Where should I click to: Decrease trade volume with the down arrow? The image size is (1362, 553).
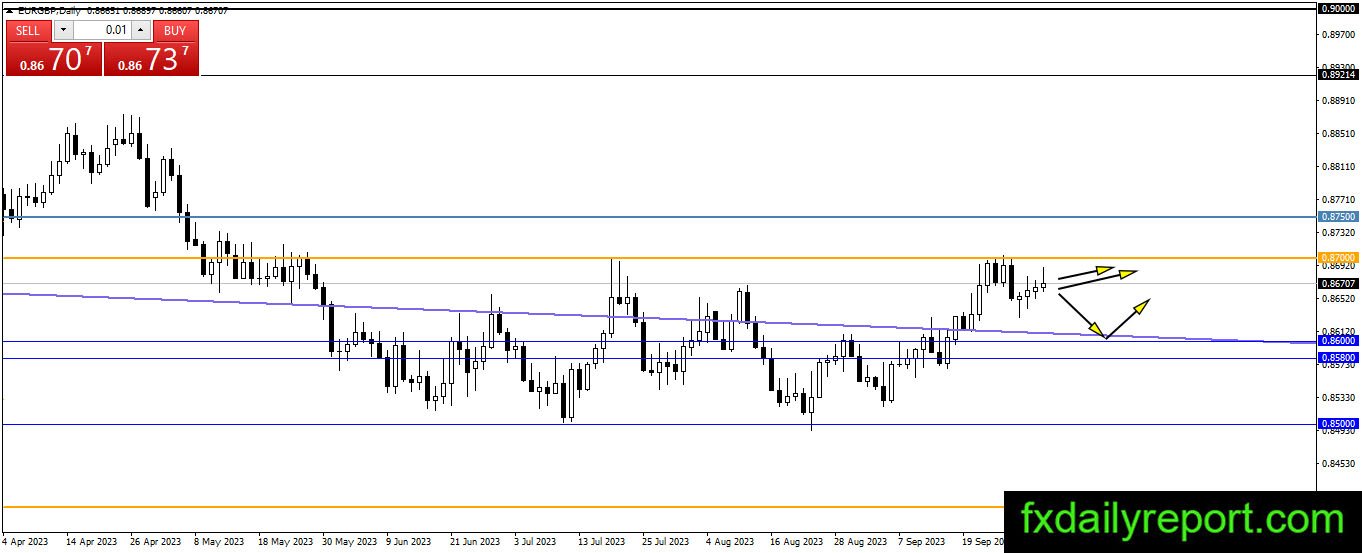[x=62, y=30]
